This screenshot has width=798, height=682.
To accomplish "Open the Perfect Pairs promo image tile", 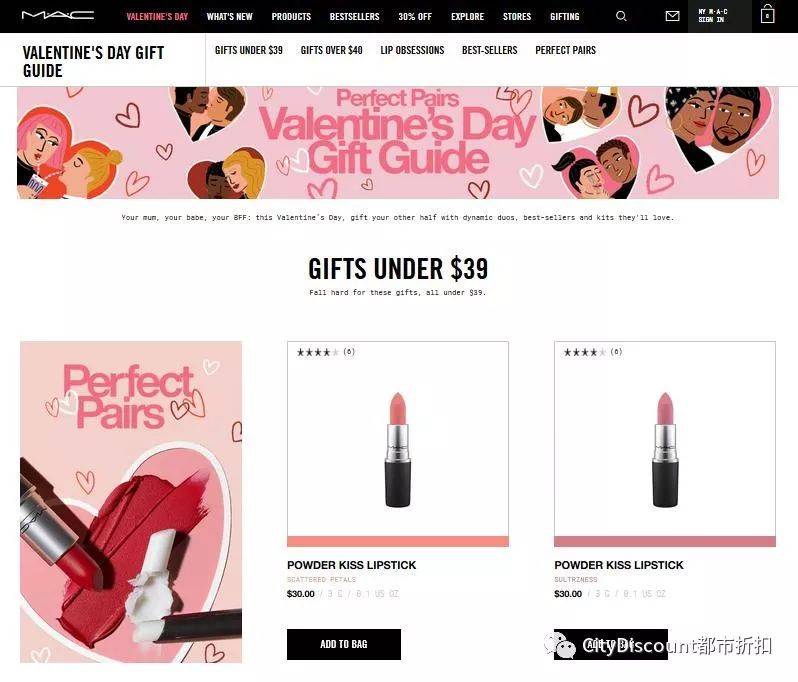I will click(131, 502).
